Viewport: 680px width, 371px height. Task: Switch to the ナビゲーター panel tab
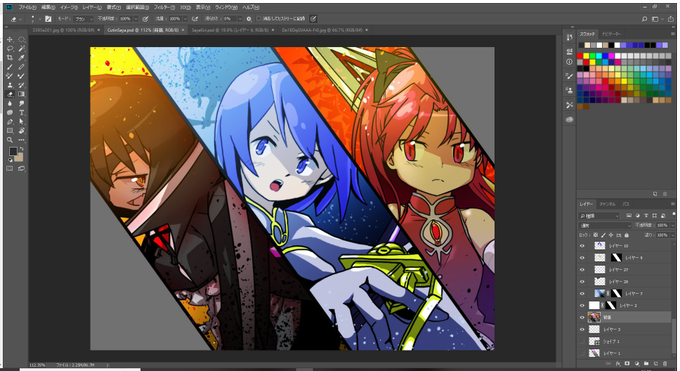(611, 34)
